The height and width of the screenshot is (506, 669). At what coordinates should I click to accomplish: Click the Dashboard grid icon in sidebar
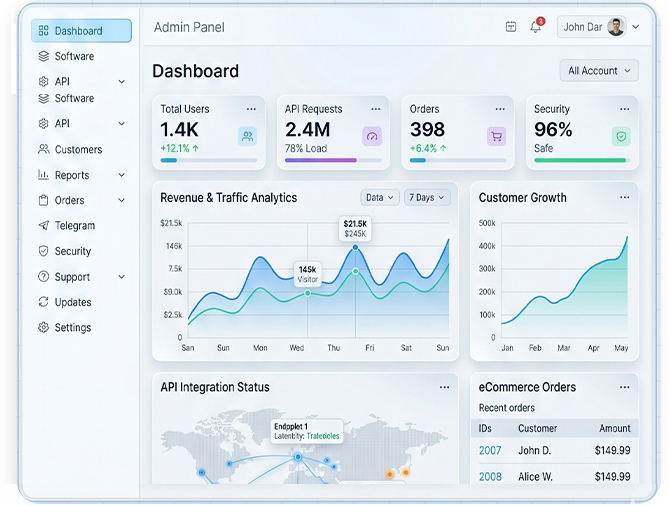pos(44,31)
